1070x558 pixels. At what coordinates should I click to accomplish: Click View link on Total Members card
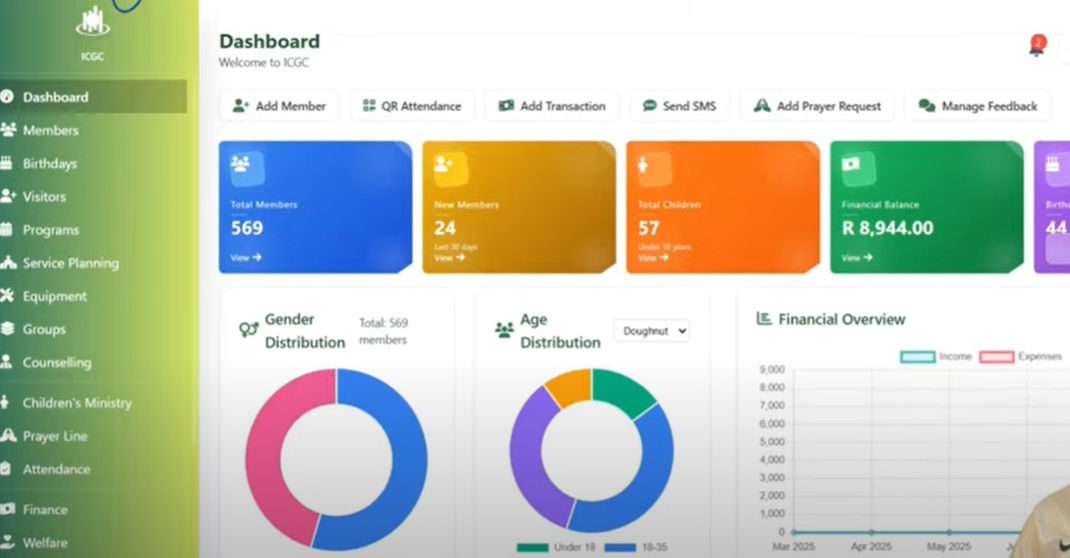245,257
